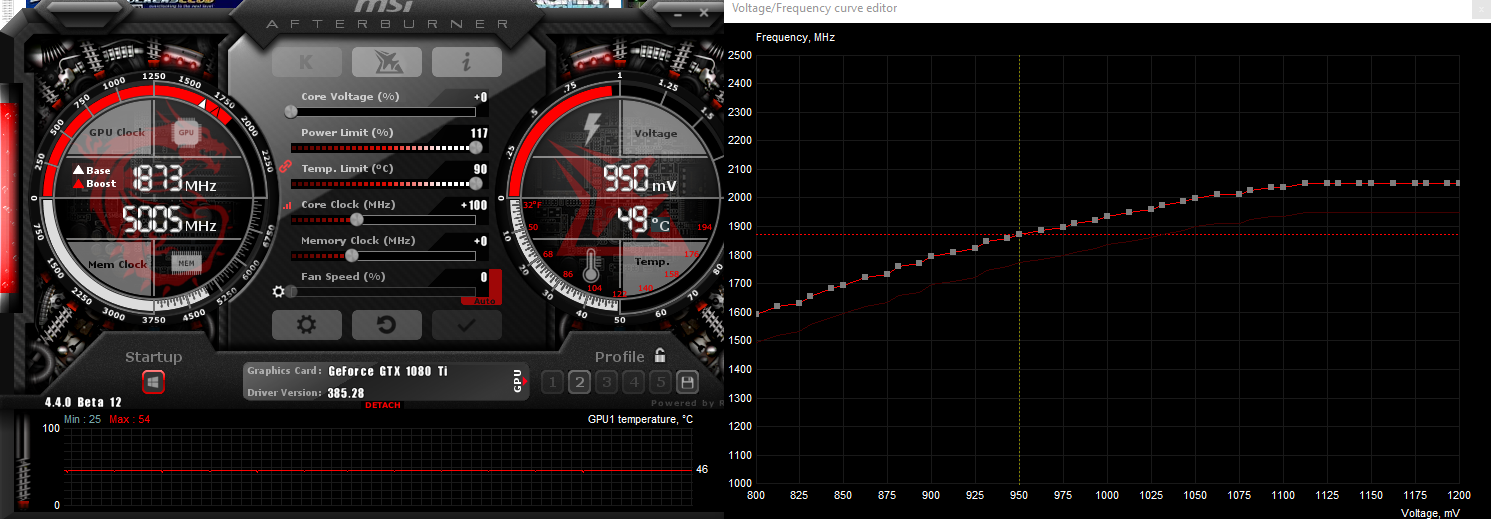Select profile slot 4
The image size is (1491, 519).
(633, 382)
